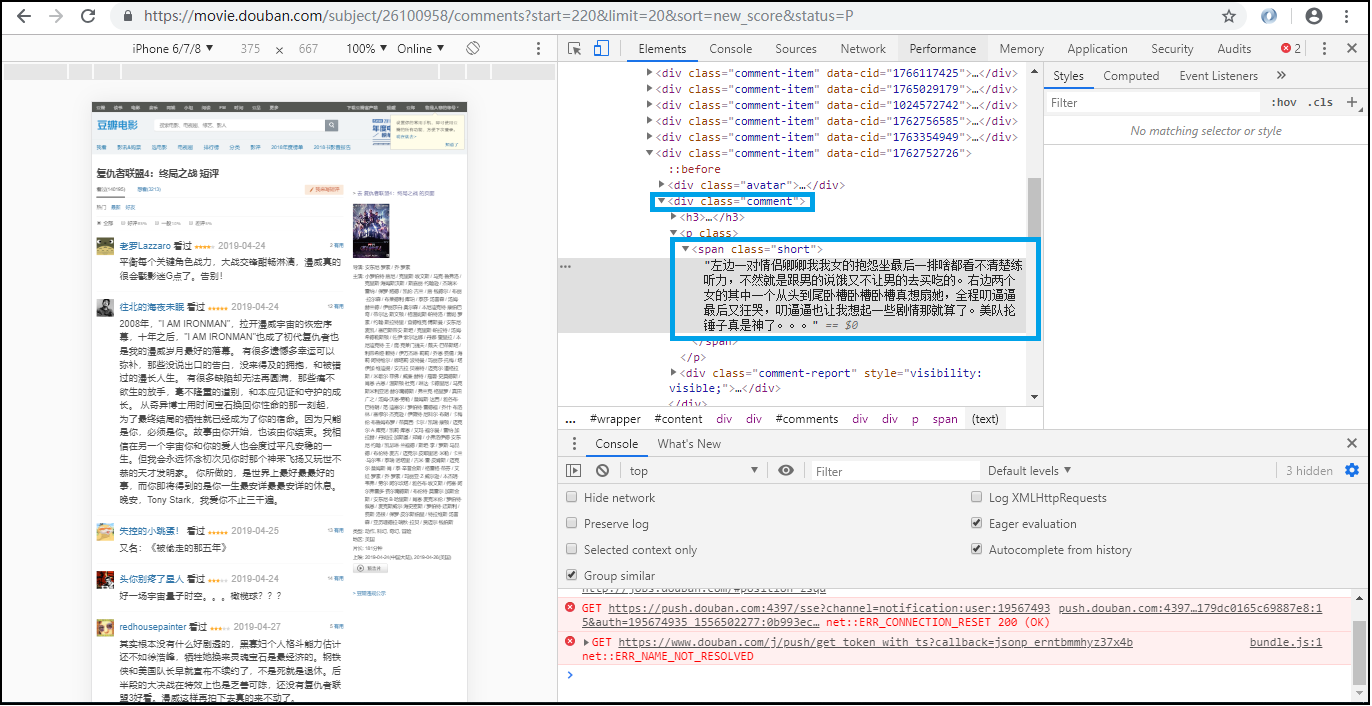Open the Performance tab

click(x=942, y=48)
